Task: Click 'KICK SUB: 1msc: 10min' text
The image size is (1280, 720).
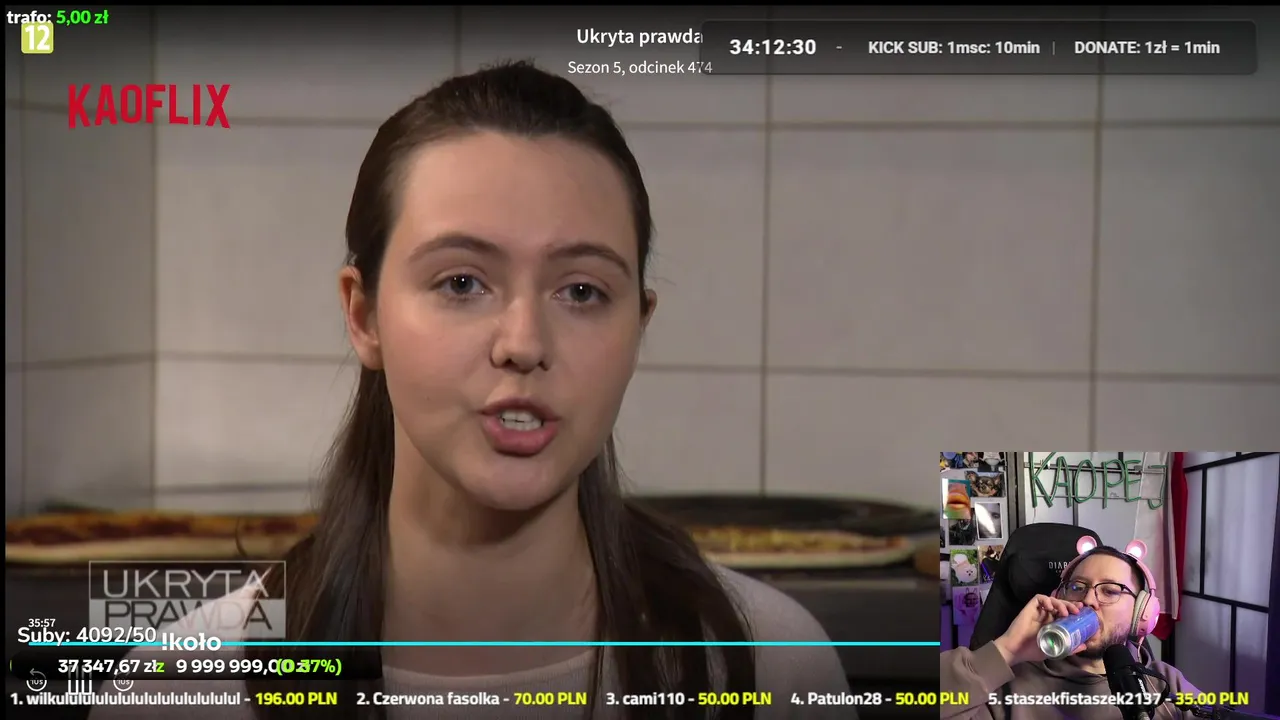Action: tap(953, 47)
